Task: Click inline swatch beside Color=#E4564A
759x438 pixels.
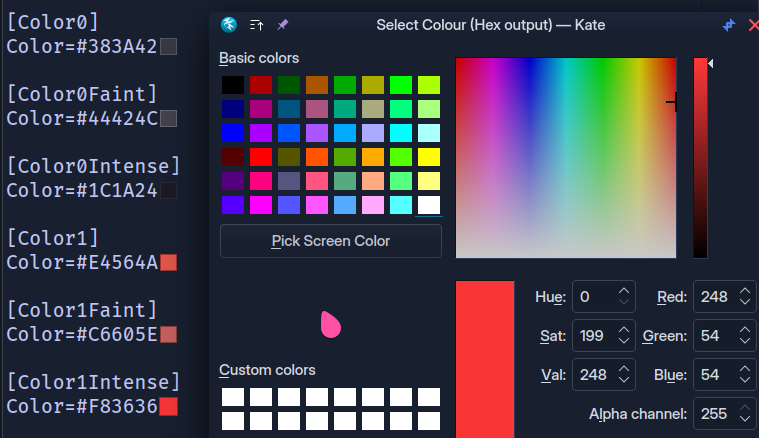Action: (x=168, y=262)
